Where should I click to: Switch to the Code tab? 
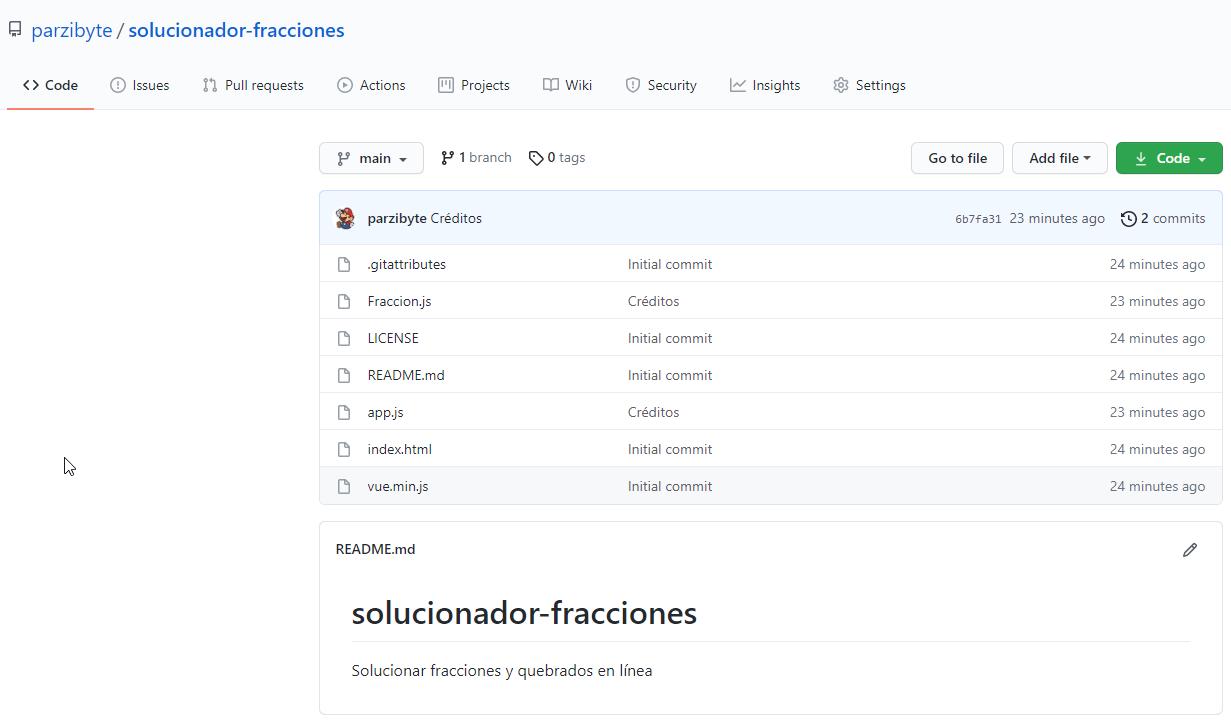click(x=50, y=85)
